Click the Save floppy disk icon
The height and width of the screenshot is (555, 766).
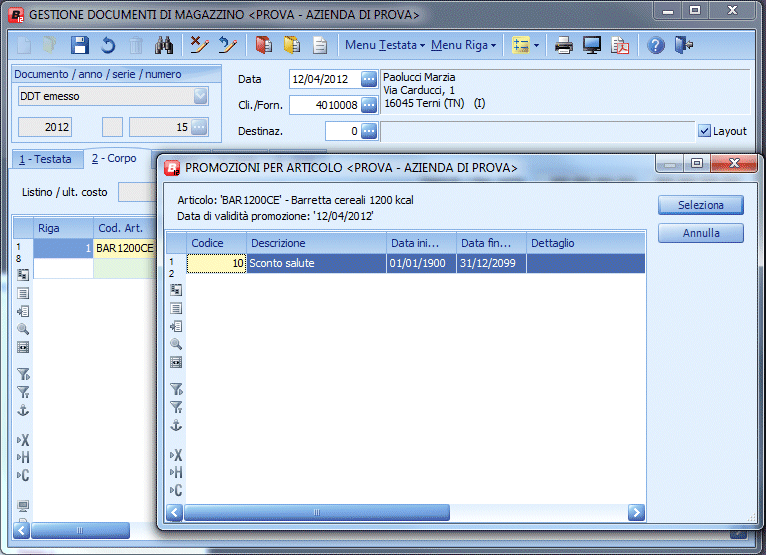(80, 45)
